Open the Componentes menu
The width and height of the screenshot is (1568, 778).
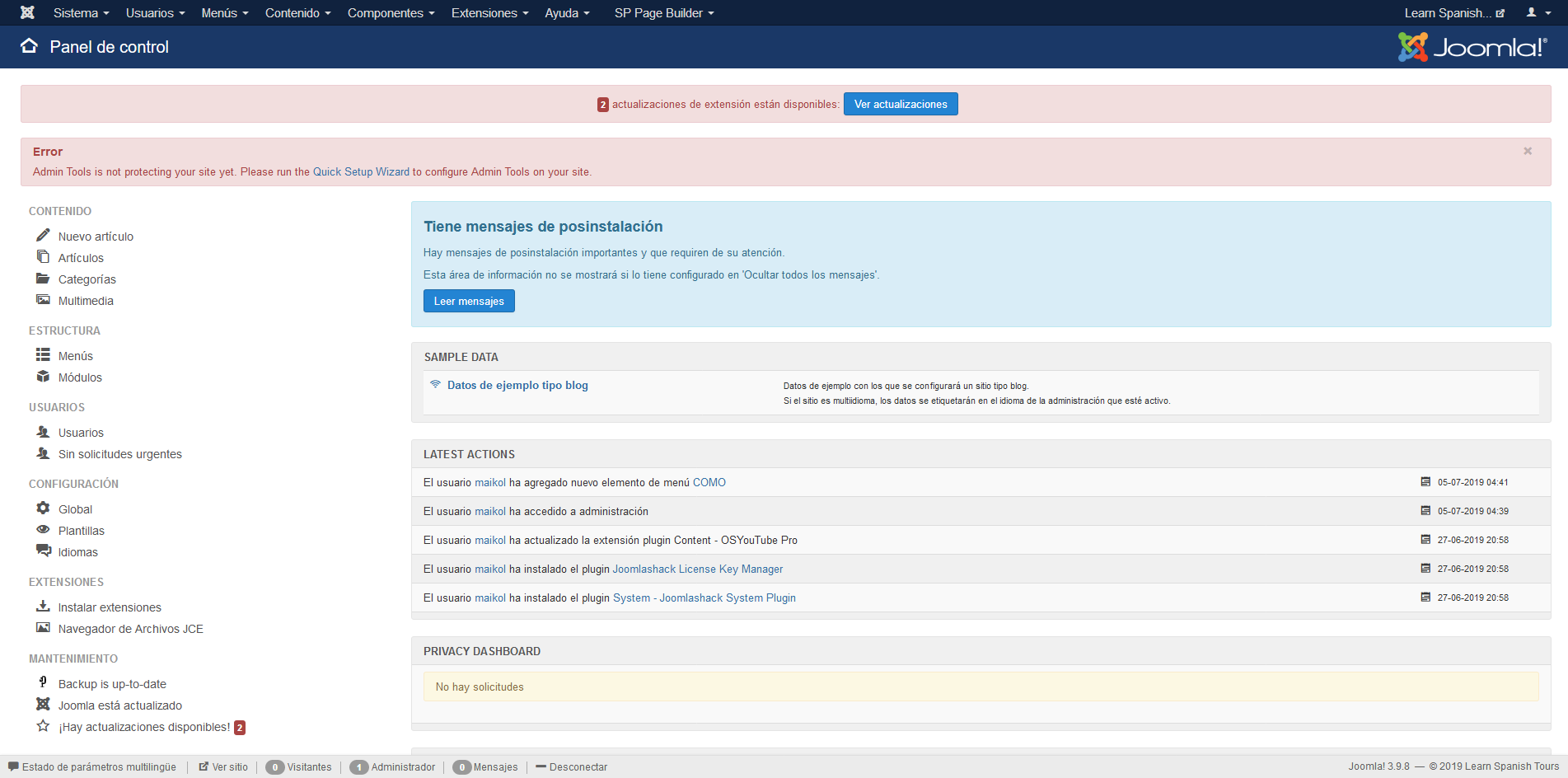pos(391,13)
